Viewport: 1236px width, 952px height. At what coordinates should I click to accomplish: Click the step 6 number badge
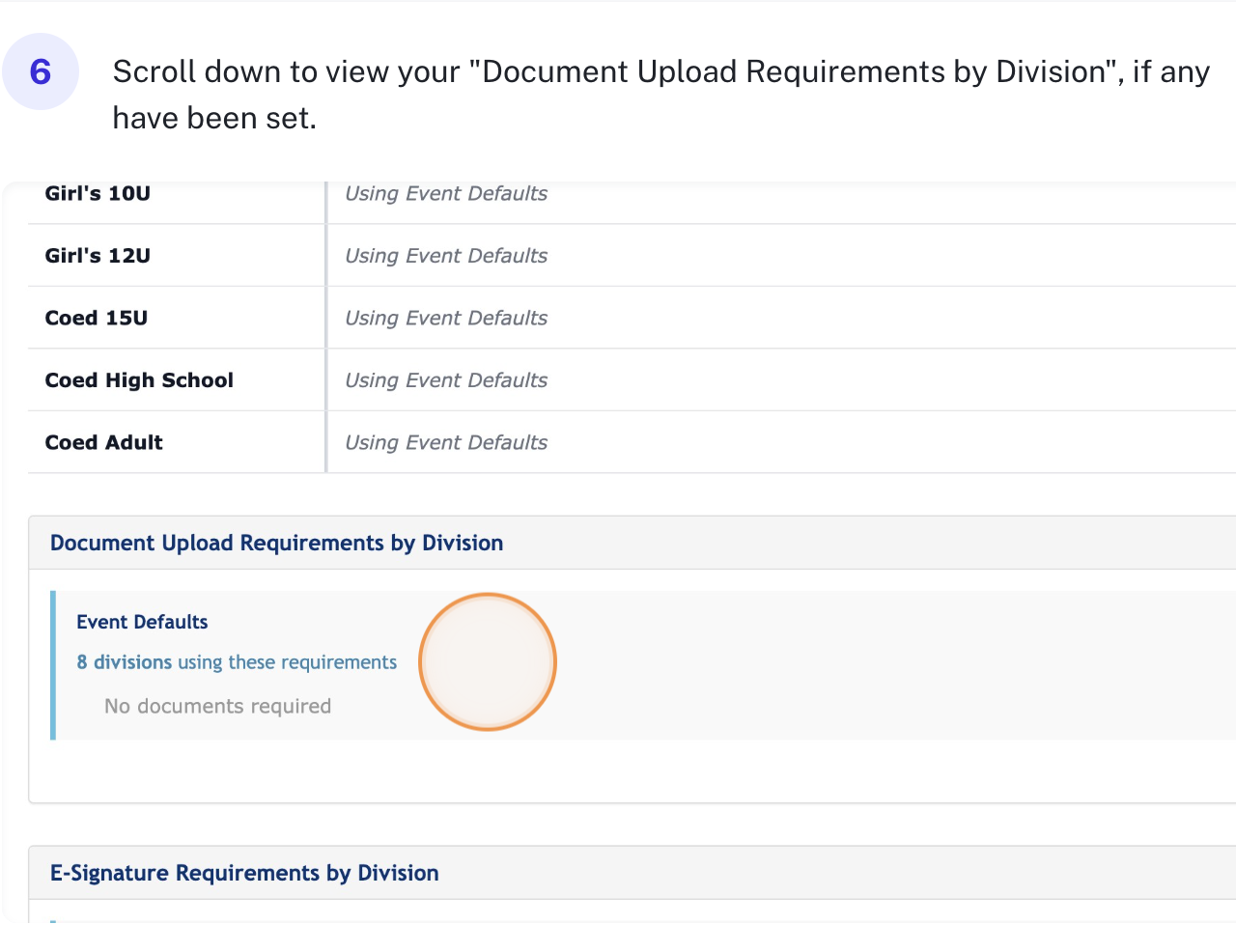click(x=41, y=71)
